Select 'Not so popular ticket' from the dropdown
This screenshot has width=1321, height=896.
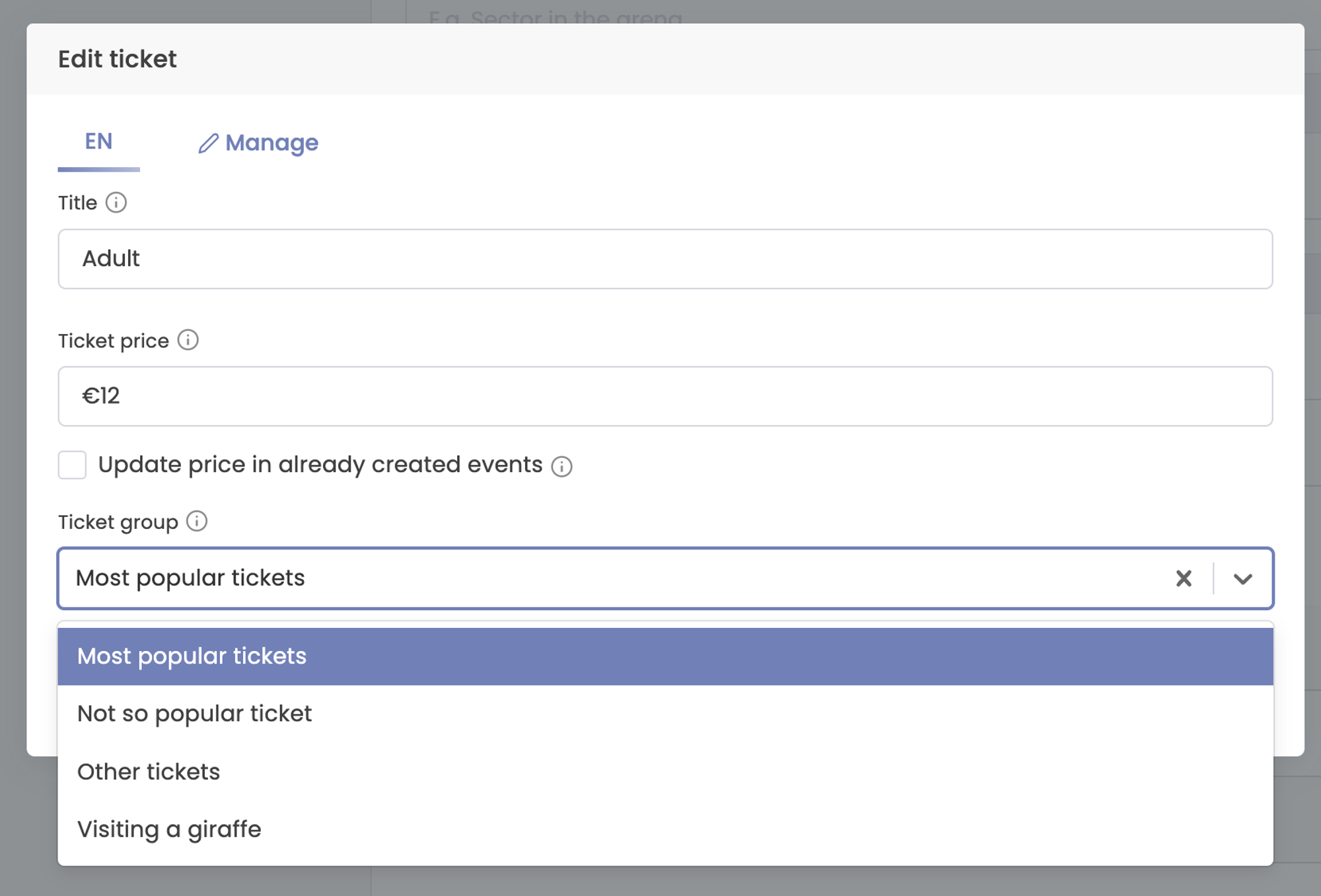pyautogui.click(x=195, y=713)
